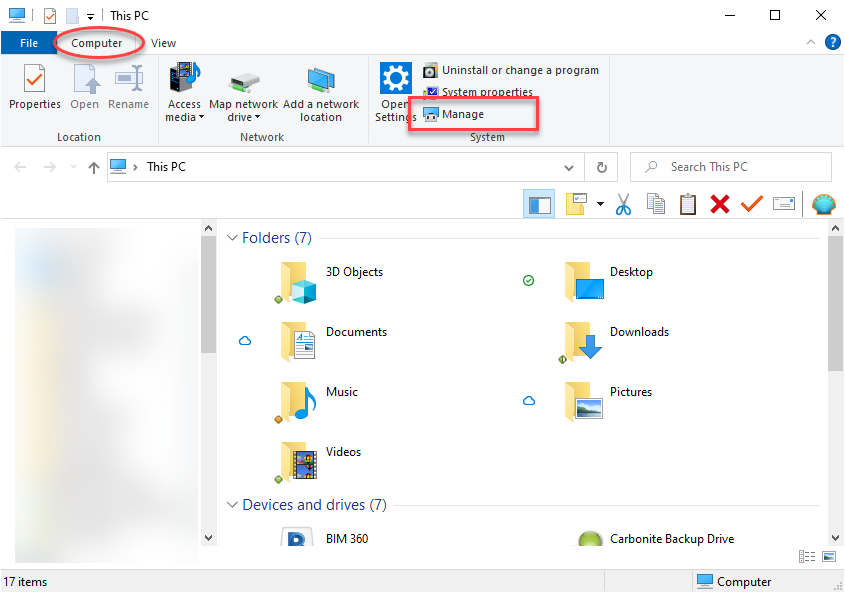Collapse the Devices and drives group
Image resolution: width=845 pixels, height=593 pixels.
[232, 505]
